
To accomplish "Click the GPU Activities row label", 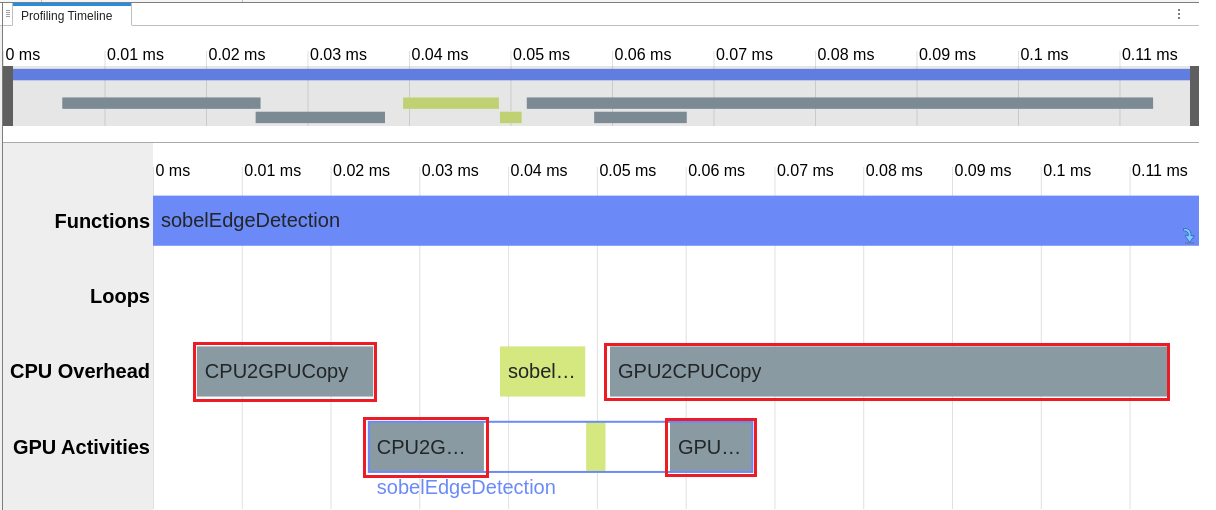I will tap(82, 447).
